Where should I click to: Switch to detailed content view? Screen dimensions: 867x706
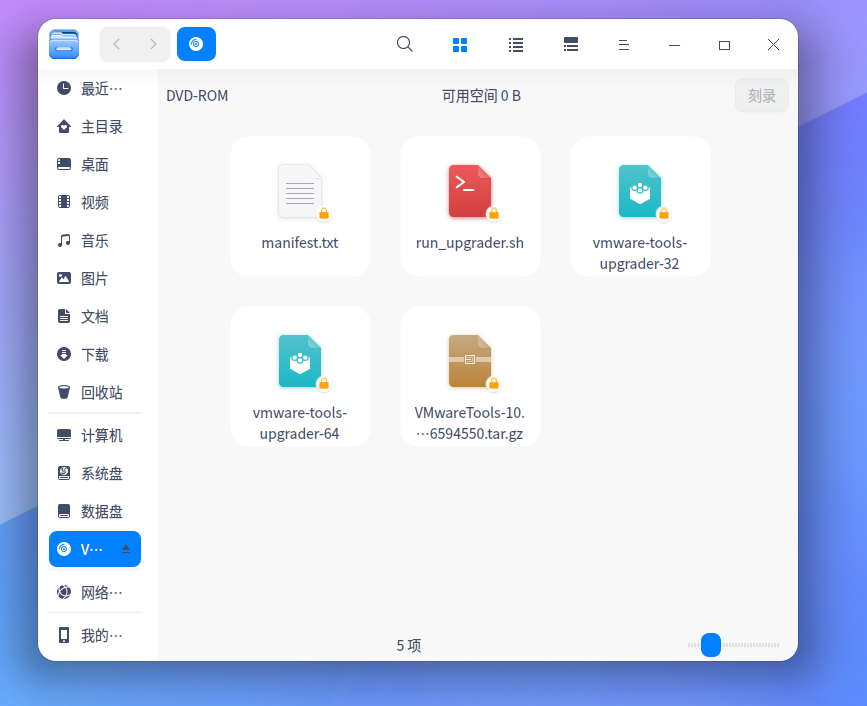(570, 44)
